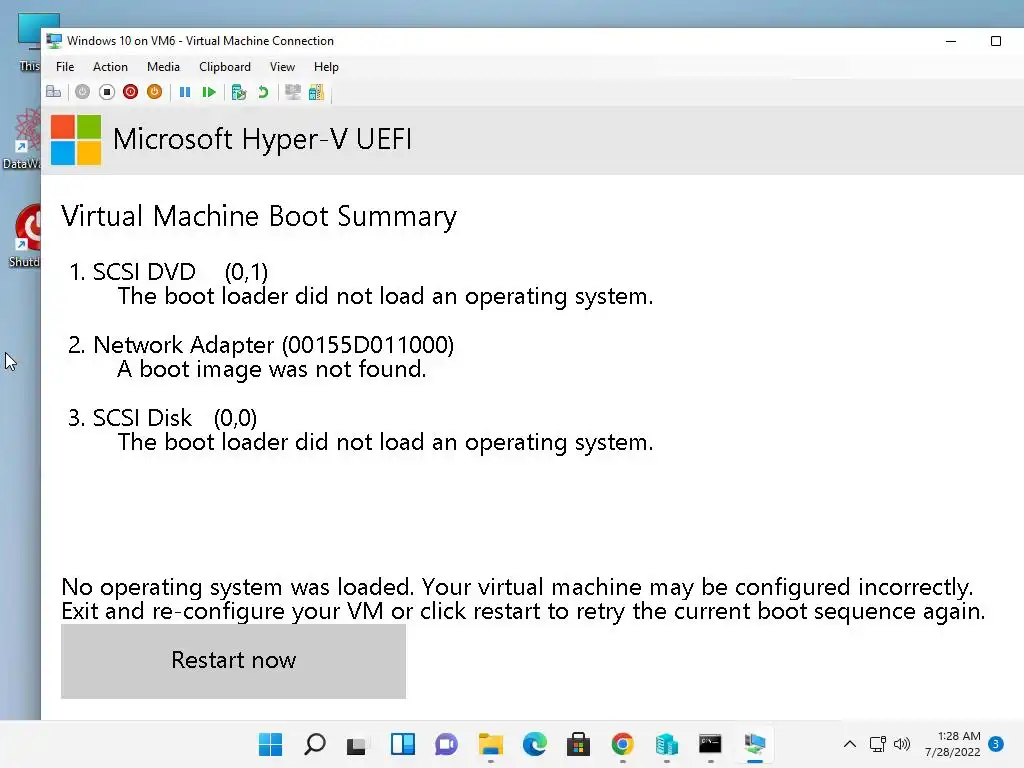Create a checkpoint using the toolbar icon

point(238,92)
